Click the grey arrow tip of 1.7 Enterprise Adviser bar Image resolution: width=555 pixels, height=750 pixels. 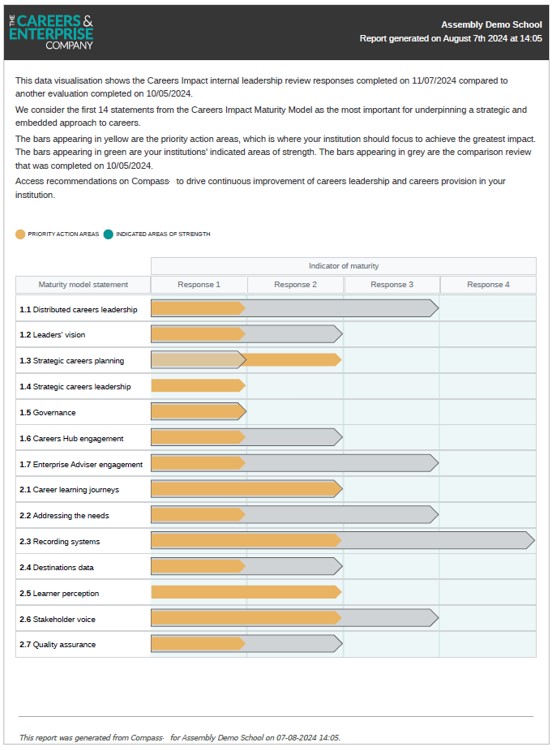click(434, 463)
